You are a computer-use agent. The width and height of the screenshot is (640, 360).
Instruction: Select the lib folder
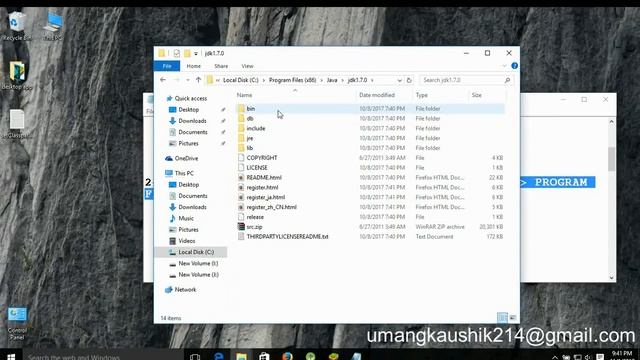coord(250,148)
